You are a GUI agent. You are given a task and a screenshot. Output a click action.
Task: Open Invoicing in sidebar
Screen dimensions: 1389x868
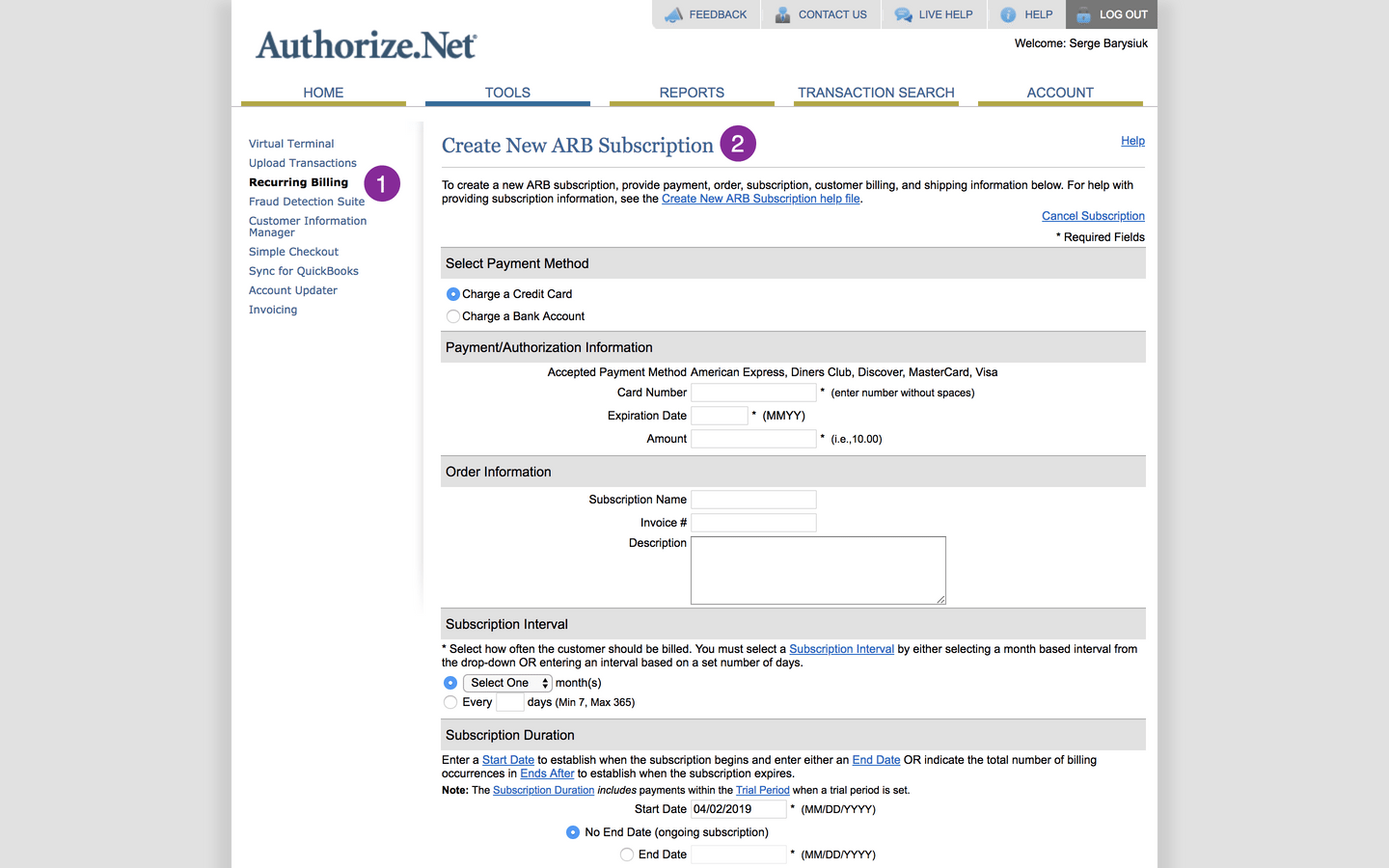pos(273,310)
